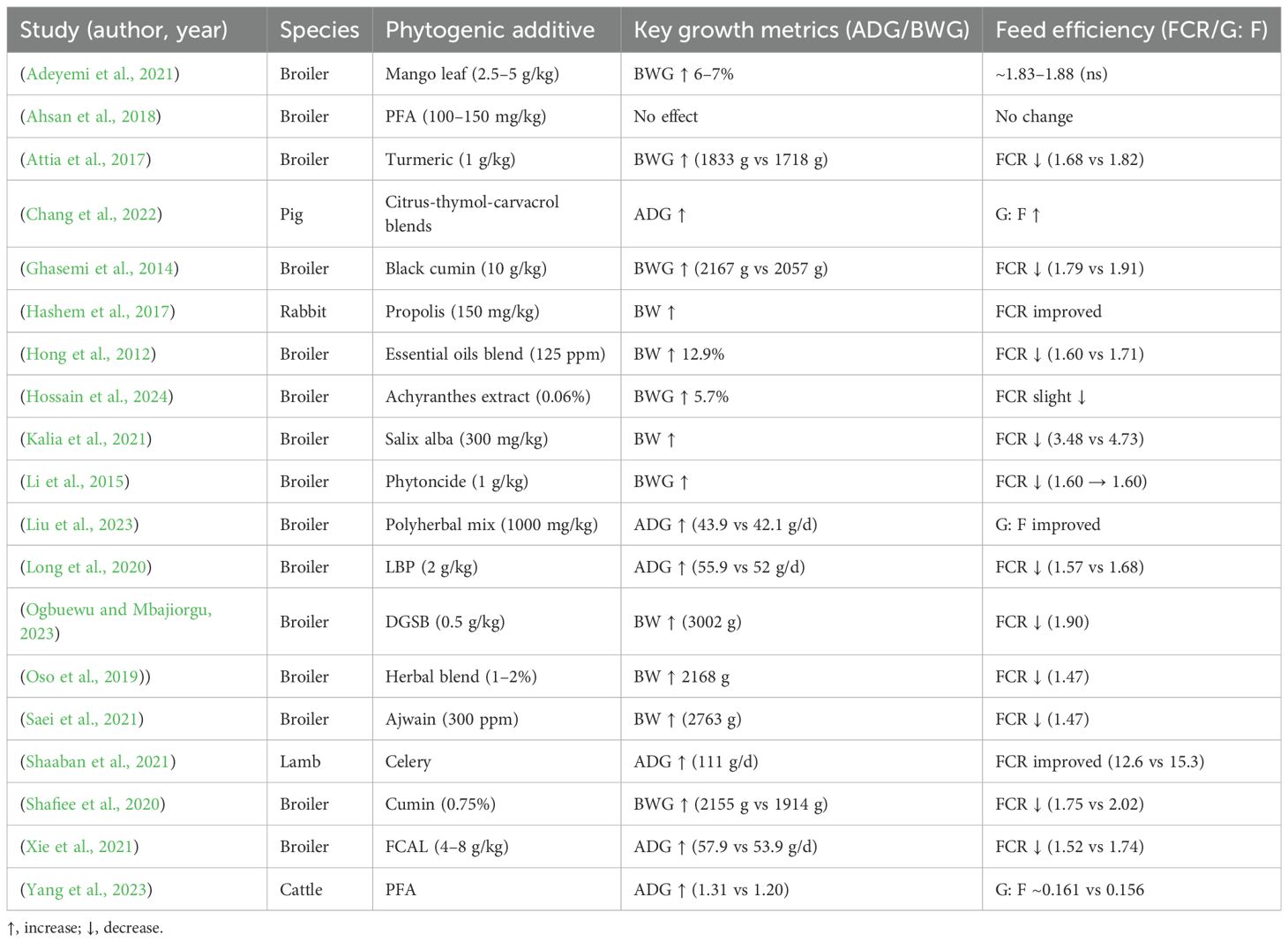Open the Adeyemi et al., 2021 citation
This screenshot has height=942, width=1288.
[100, 74]
